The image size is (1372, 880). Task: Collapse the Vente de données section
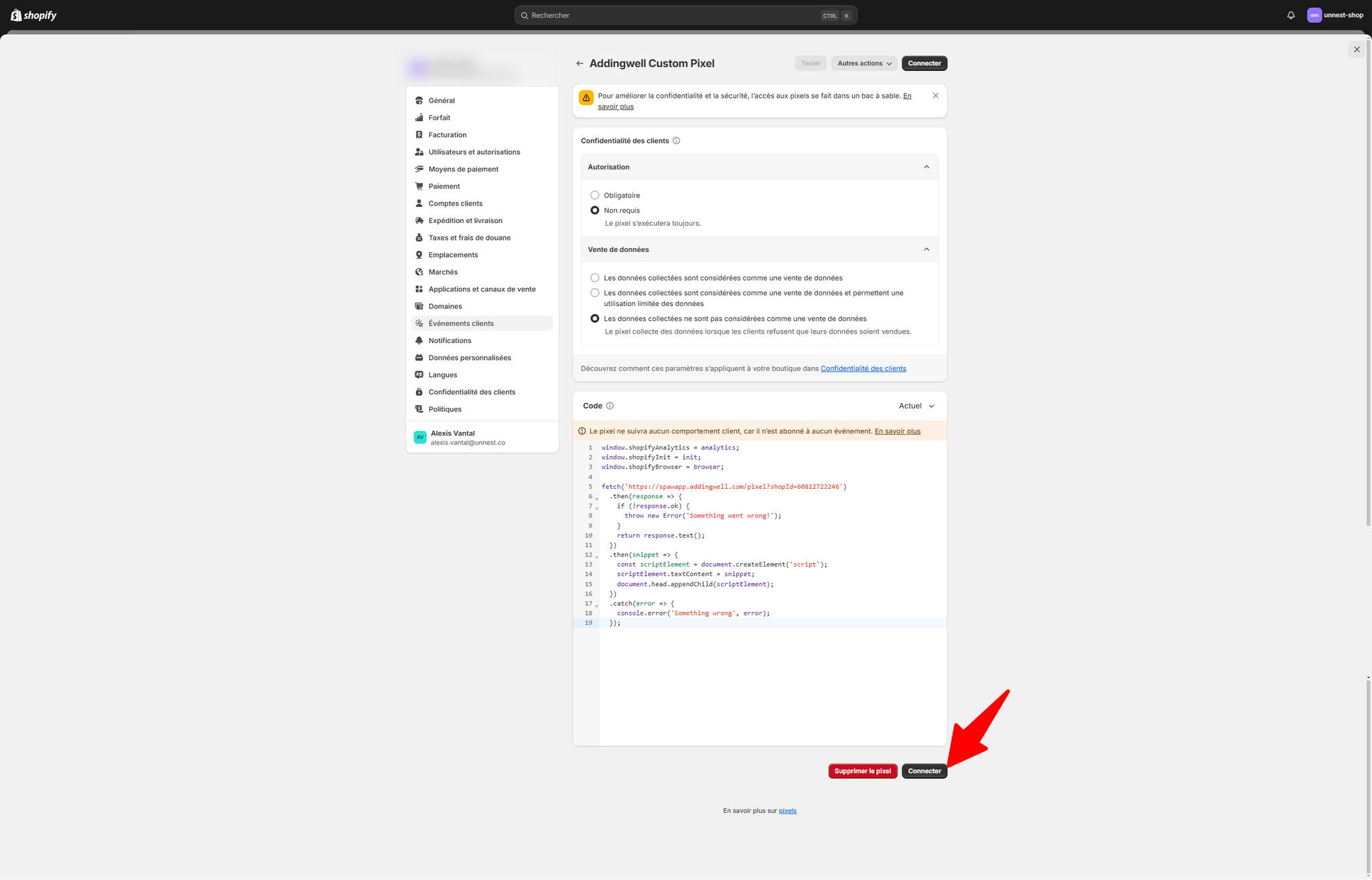[927, 249]
